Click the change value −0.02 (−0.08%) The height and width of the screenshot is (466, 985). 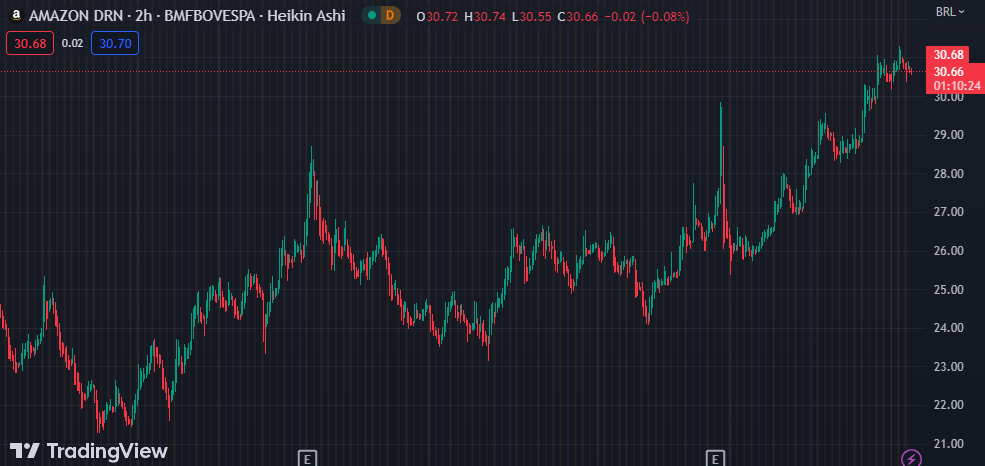click(x=646, y=16)
